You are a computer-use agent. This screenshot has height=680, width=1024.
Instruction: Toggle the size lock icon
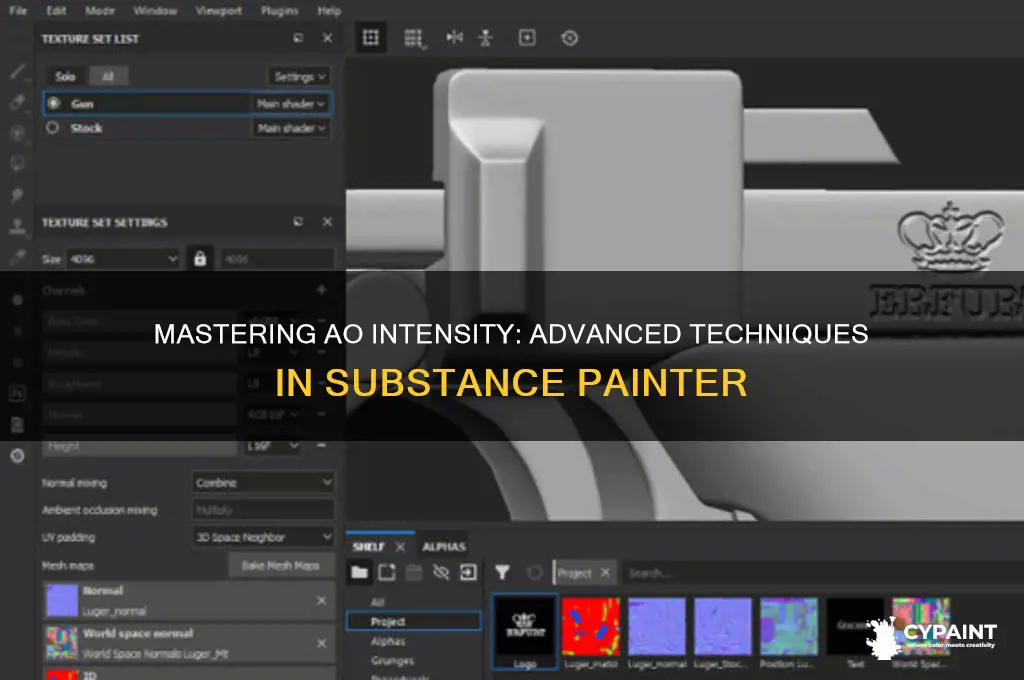[x=200, y=259]
